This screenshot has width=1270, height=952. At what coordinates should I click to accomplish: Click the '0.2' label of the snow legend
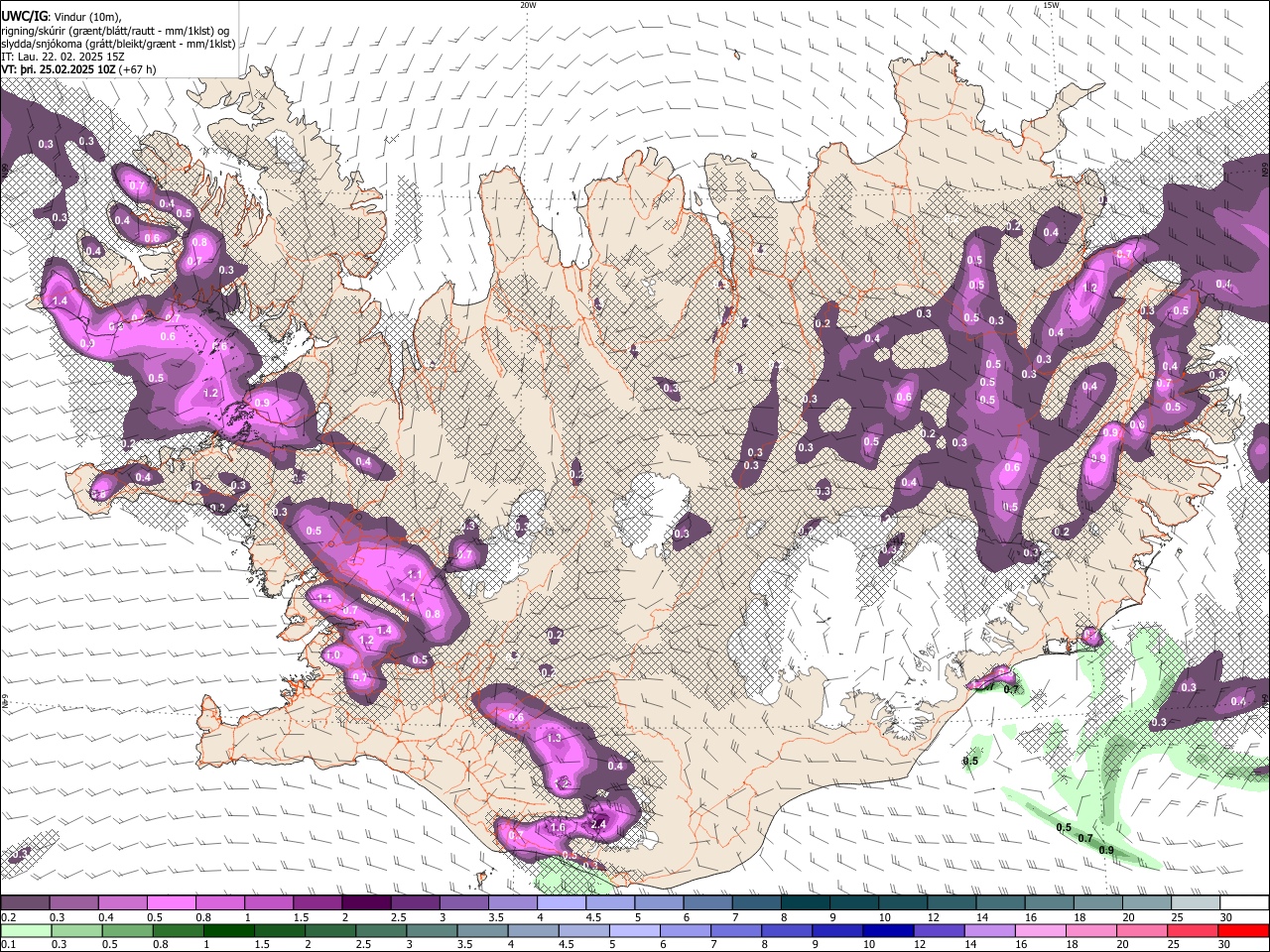pos(8,917)
